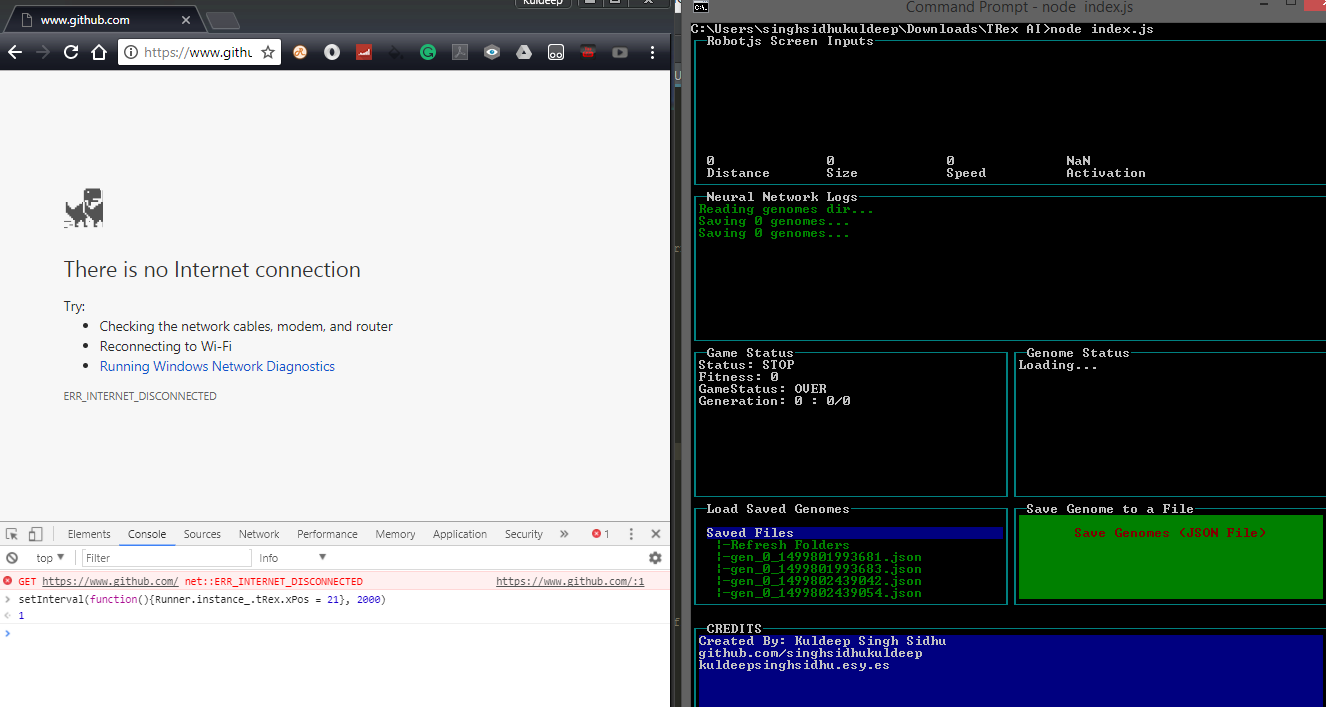This screenshot has height=707, width=1326.
Task: Toggle DevTools device toolbar
Action: (x=36, y=534)
